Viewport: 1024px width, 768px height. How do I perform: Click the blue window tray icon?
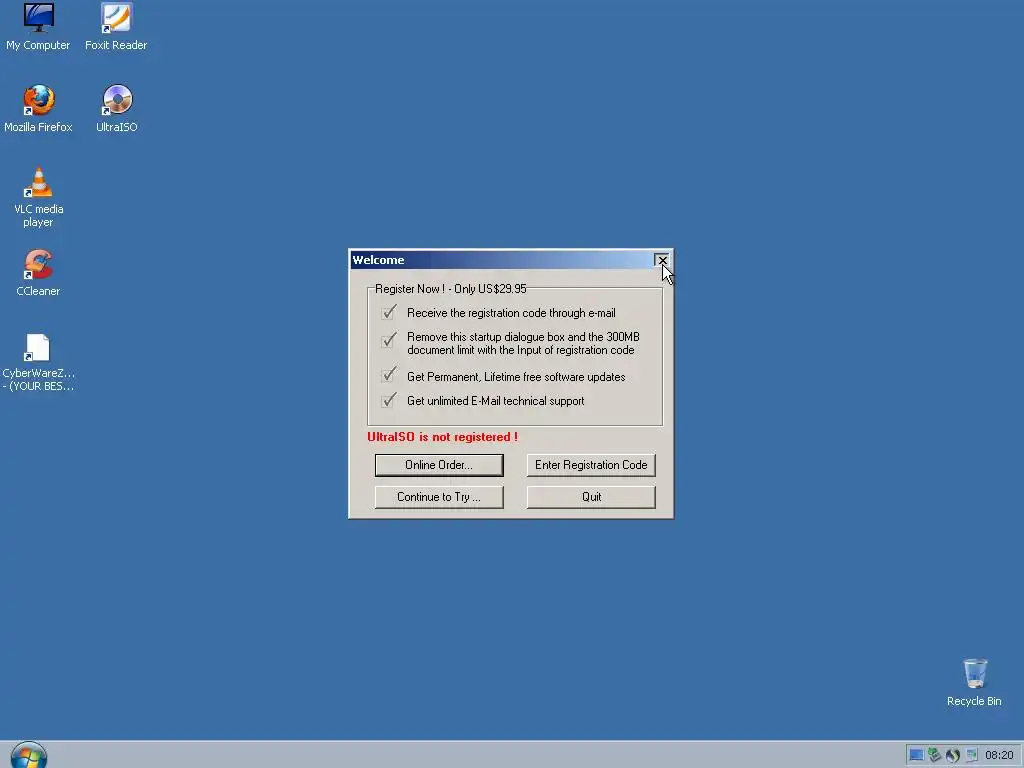click(916, 755)
